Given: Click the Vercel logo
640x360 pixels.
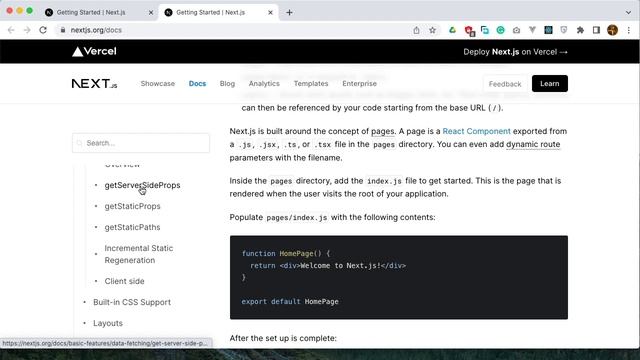Looking at the screenshot, I should coord(94,51).
